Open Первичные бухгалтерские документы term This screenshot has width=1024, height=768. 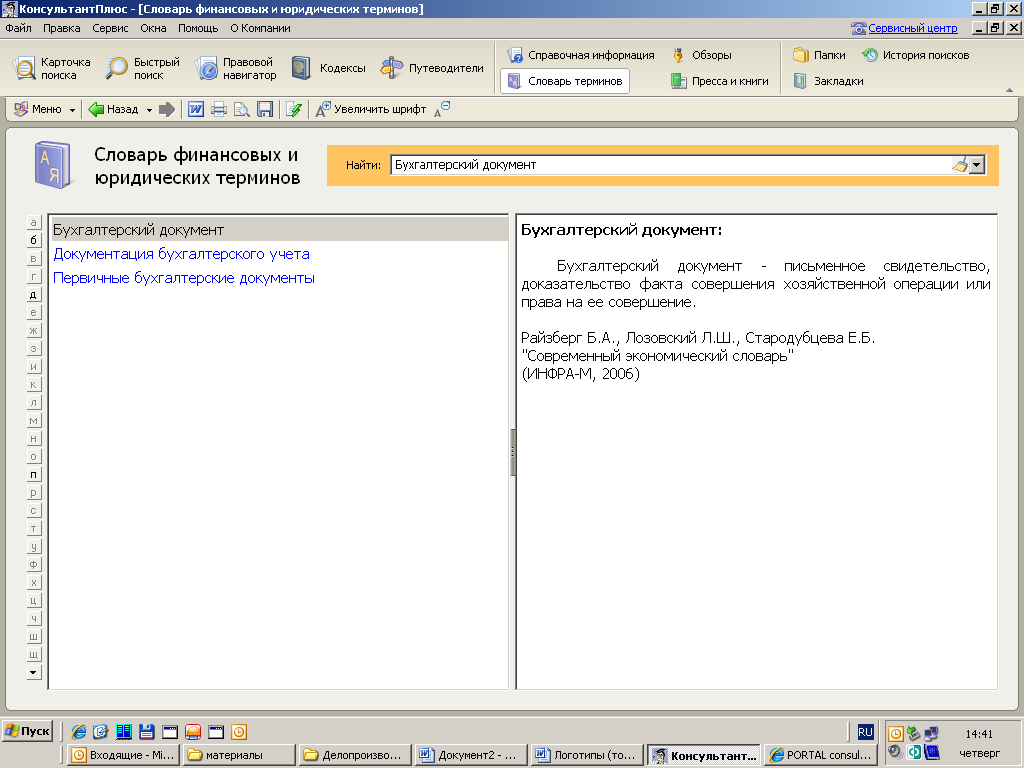[184, 278]
